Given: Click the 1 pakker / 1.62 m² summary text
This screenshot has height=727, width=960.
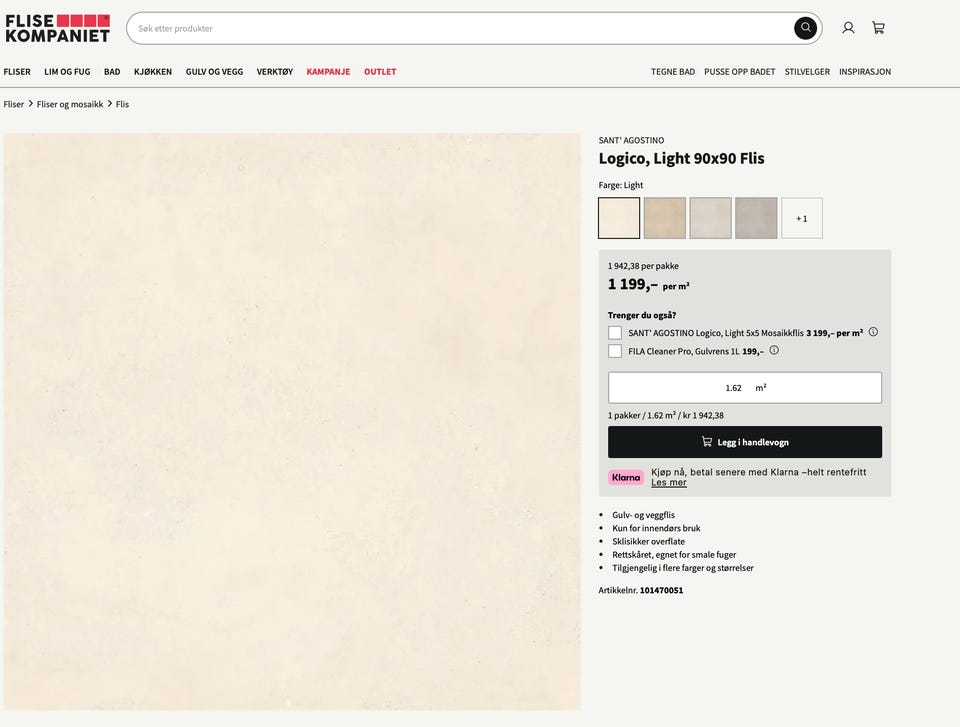Looking at the screenshot, I should tap(666, 415).
